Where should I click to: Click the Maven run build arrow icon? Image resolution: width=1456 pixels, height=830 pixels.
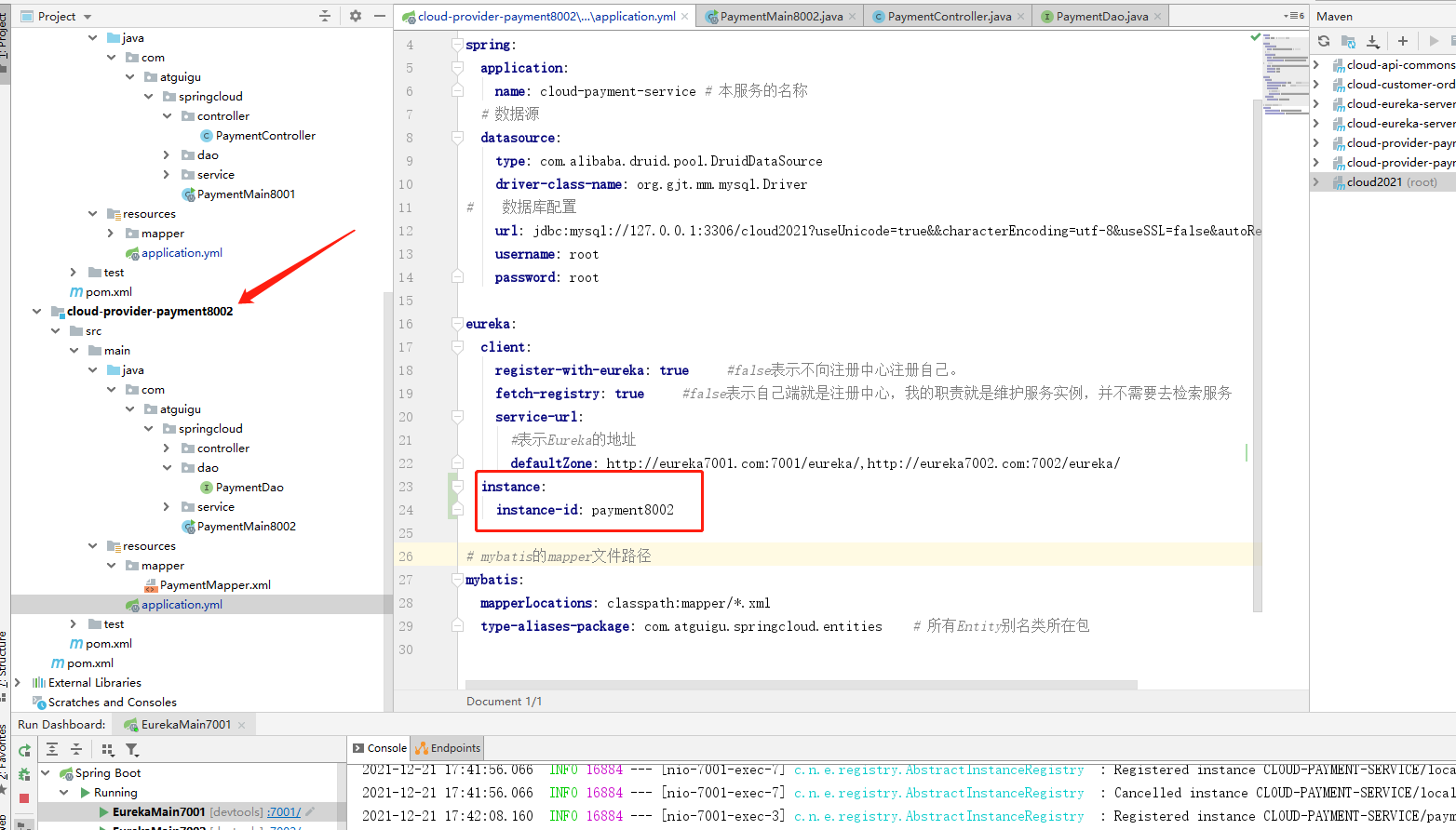point(1434,41)
